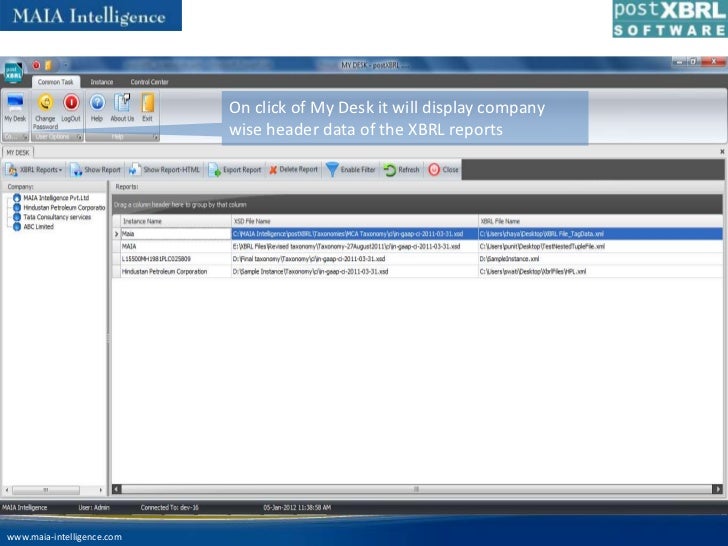This screenshot has width=728, height=546.
Task: Click the www.maia-intelligence.com link
Action: (64, 537)
